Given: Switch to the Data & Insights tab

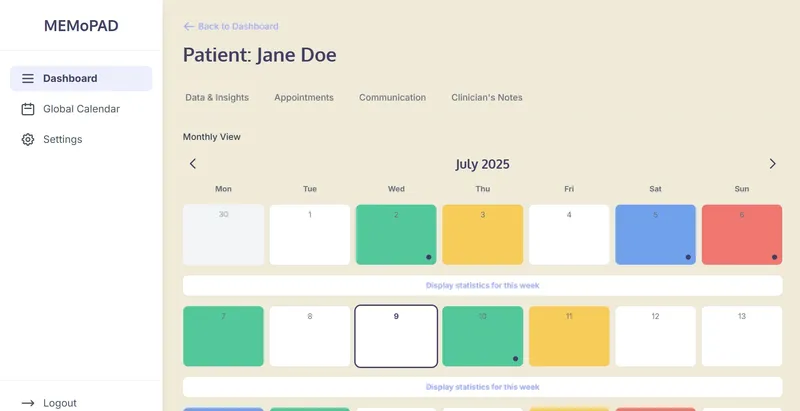Looking at the screenshot, I should pyautogui.click(x=217, y=97).
